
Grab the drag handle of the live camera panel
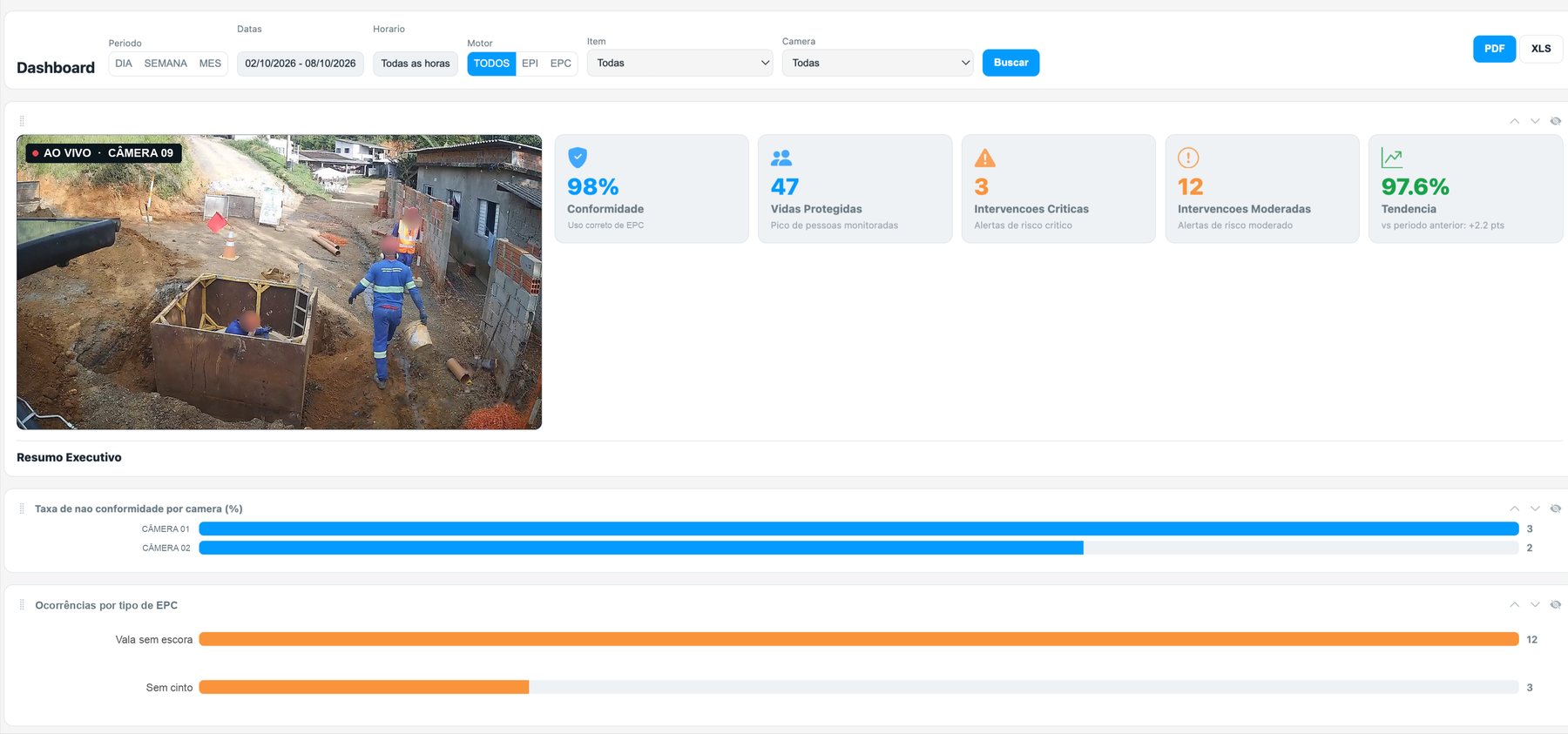pyautogui.click(x=22, y=121)
